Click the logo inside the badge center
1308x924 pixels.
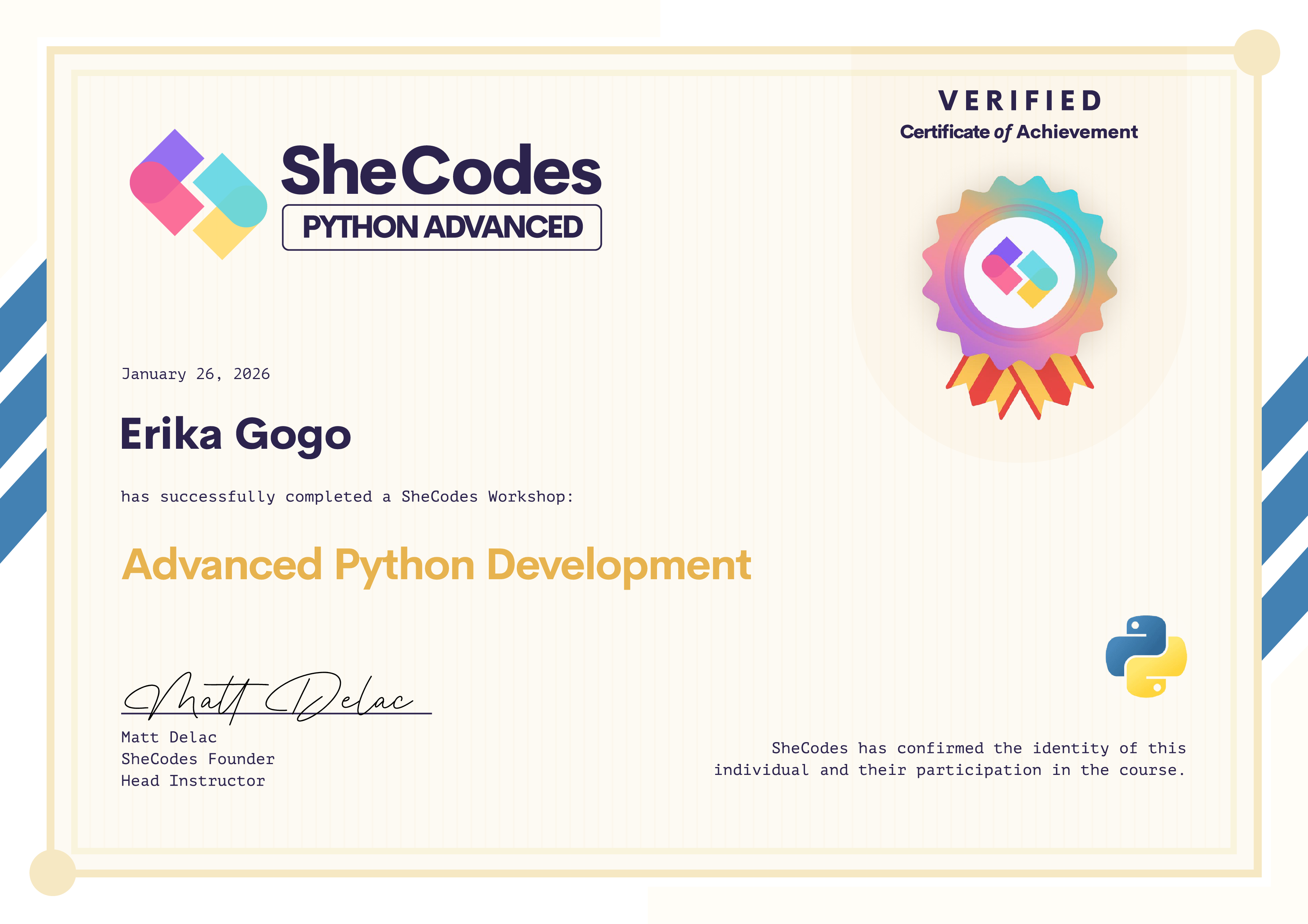tap(1019, 272)
